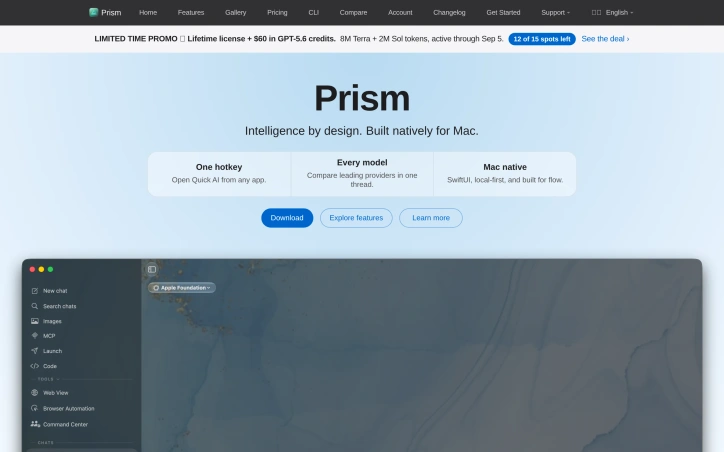Screen dimensions: 724x452
Task: Click the Code brackets icon
Action: click(x=35, y=366)
